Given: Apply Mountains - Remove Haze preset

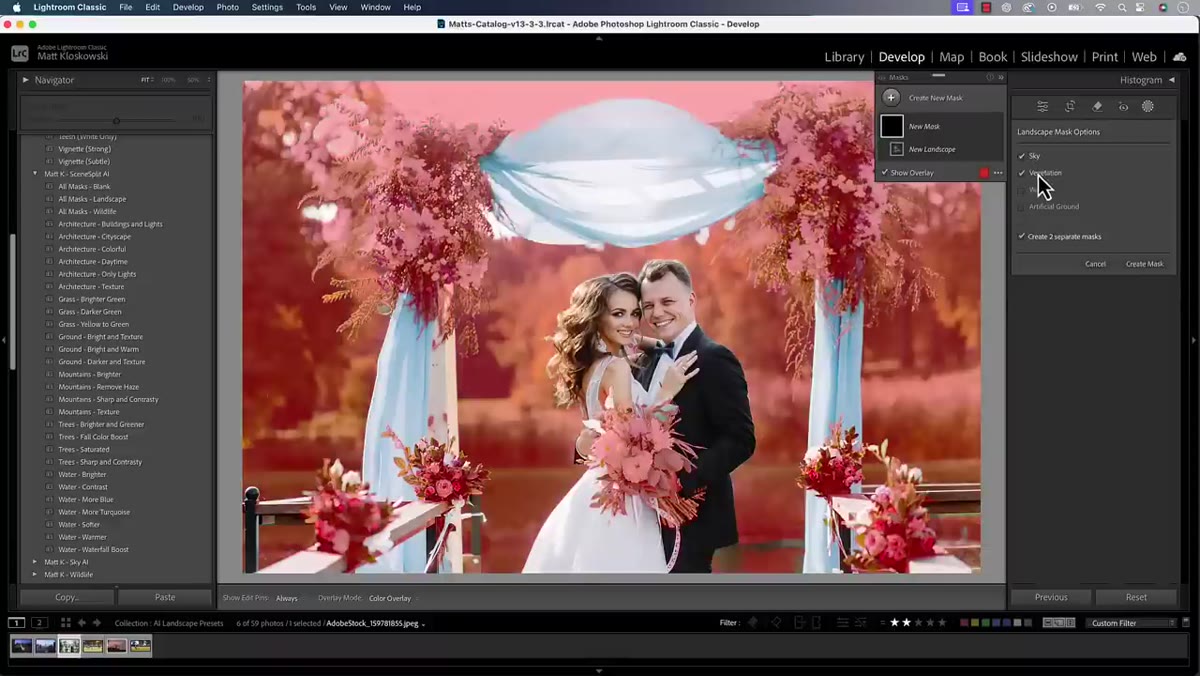Looking at the screenshot, I should (x=98, y=387).
